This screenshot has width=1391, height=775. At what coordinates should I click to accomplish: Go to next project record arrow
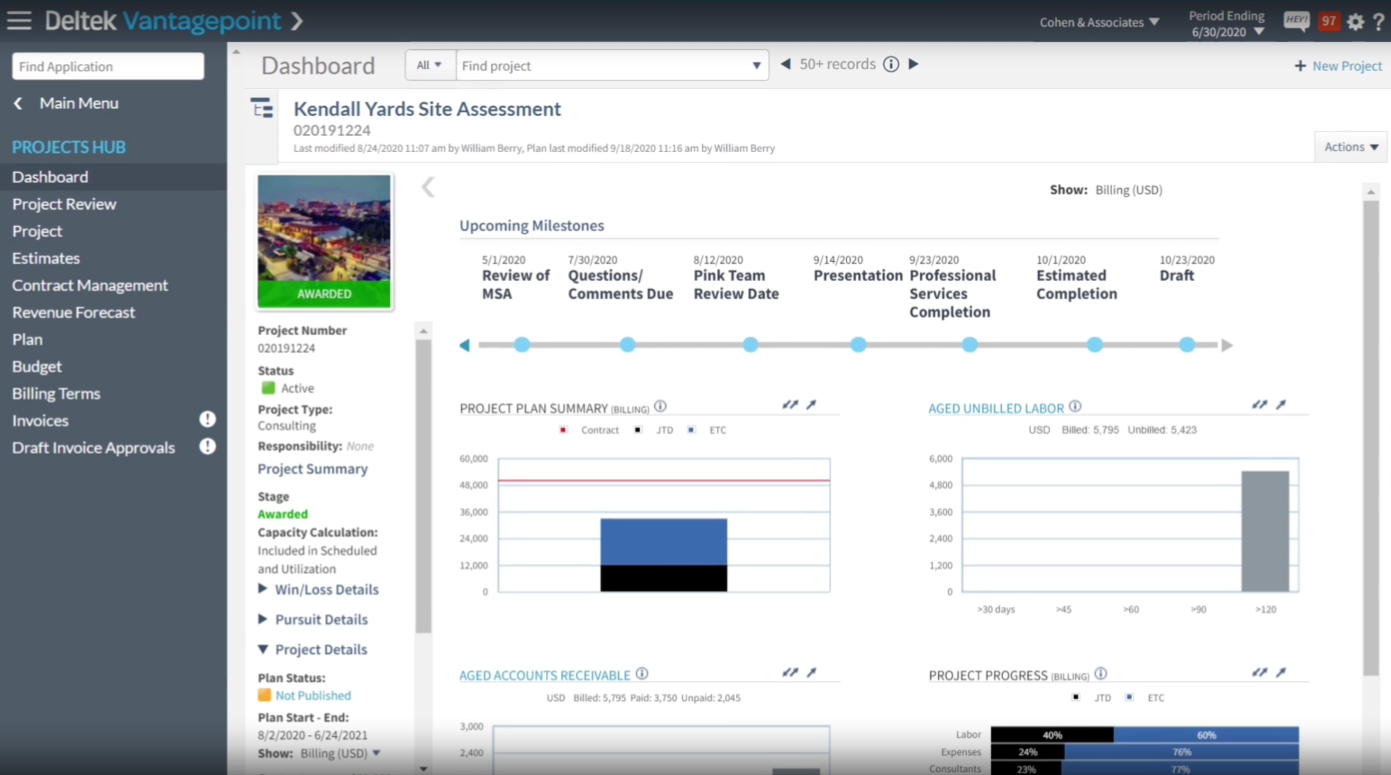pos(913,64)
